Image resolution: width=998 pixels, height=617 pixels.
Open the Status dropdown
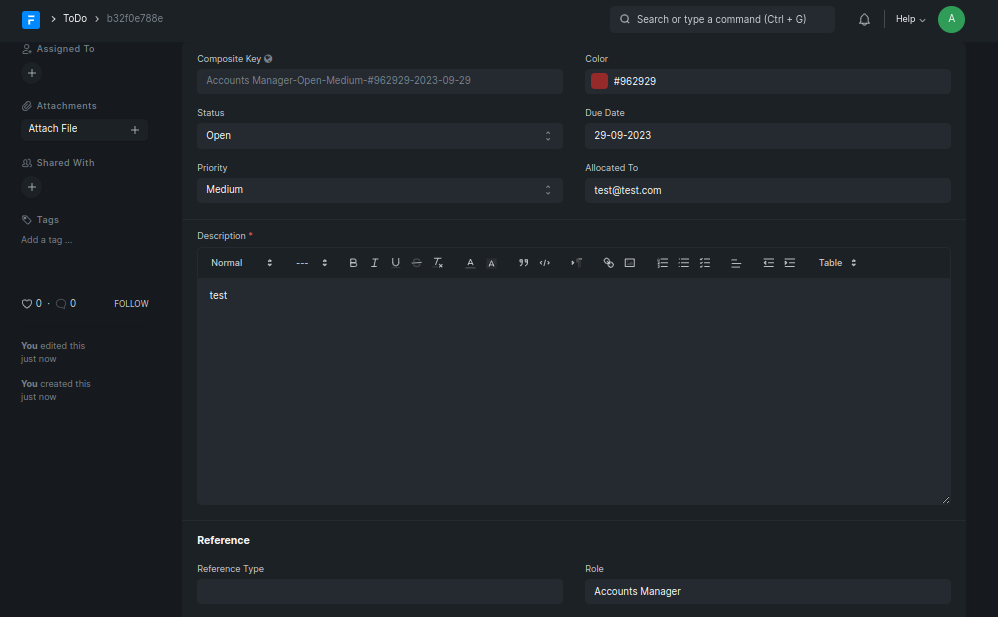(x=379, y=135)
